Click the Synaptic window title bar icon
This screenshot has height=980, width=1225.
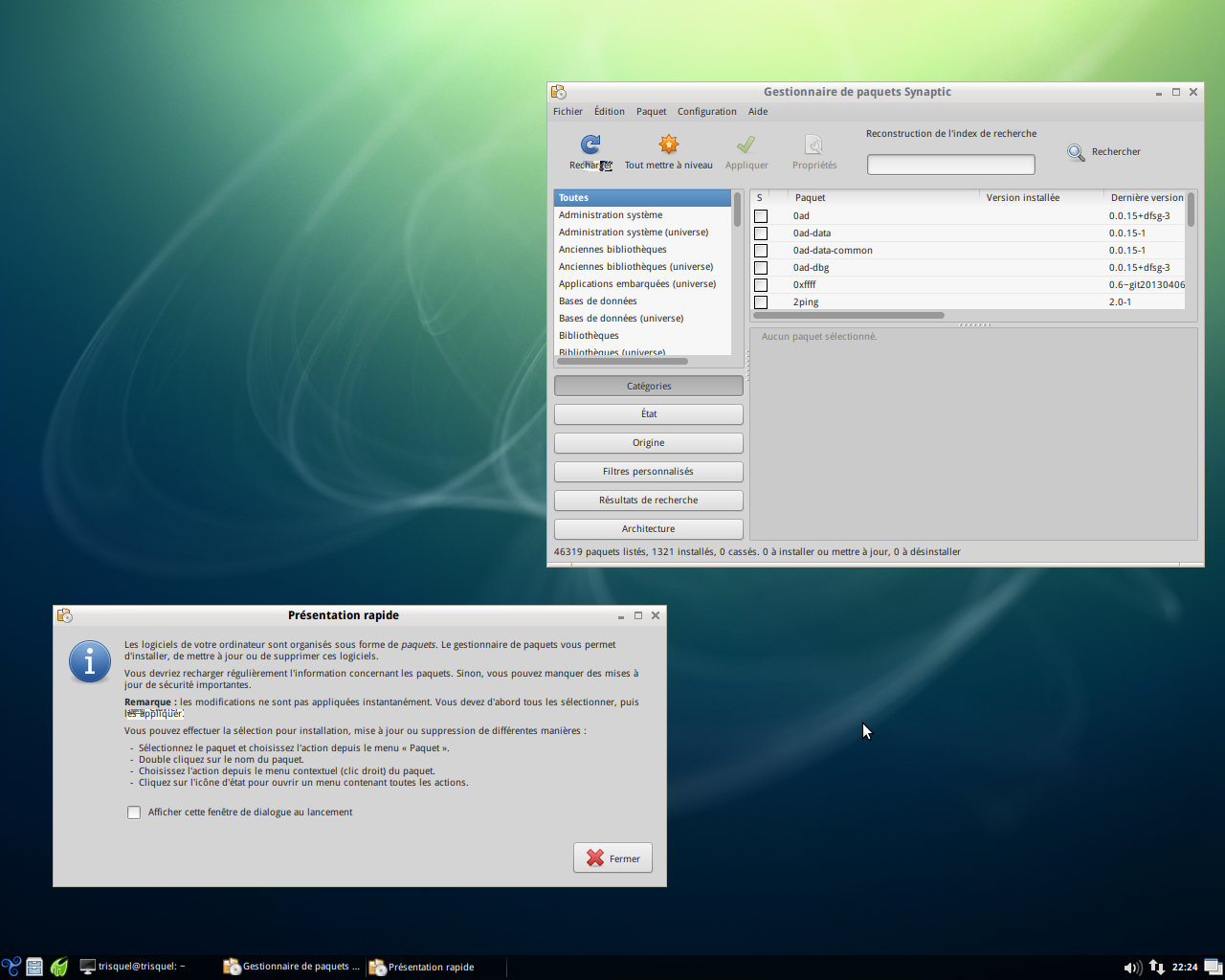click(x=558, y=92)
